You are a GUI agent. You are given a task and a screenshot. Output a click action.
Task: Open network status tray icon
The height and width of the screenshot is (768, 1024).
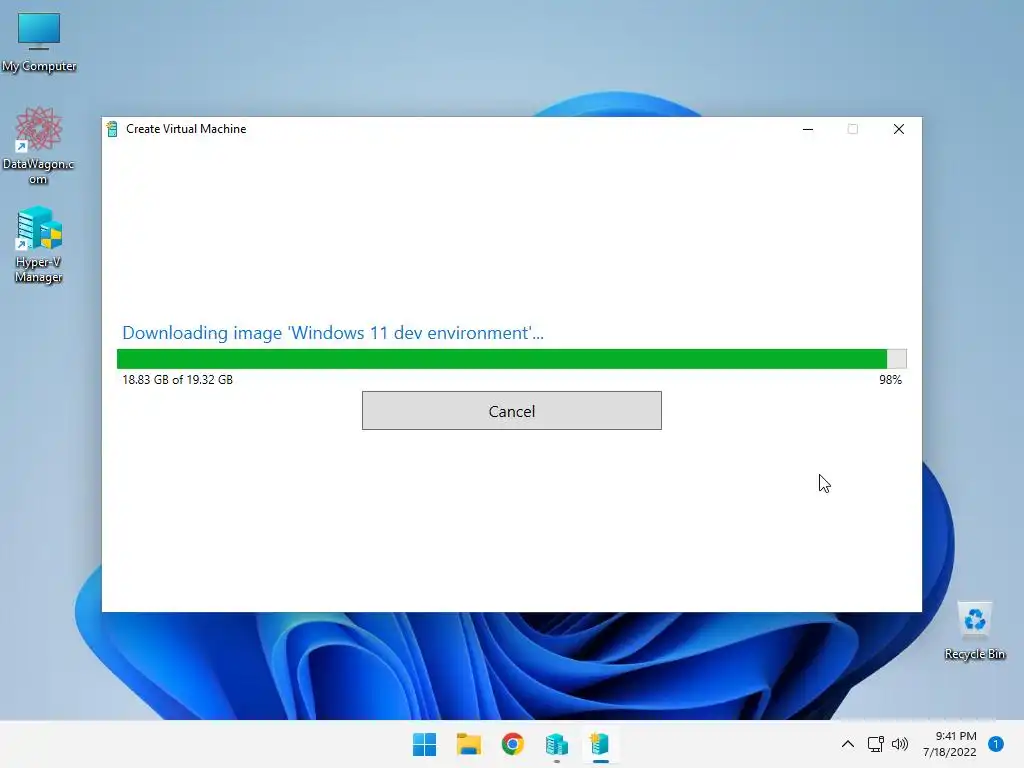(x=875, y=744)
